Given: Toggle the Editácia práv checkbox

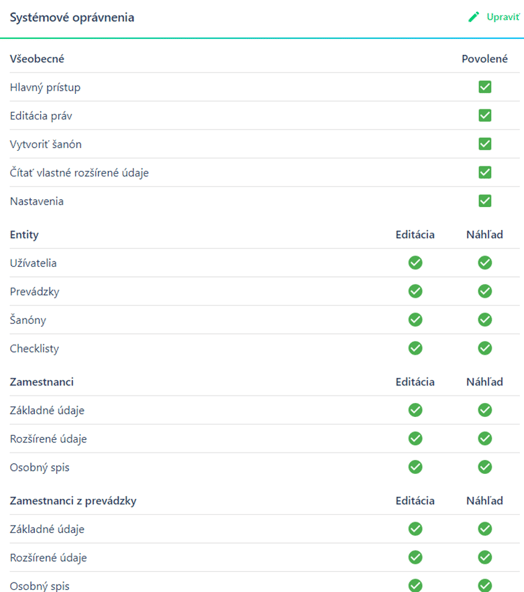Looking at the screenshot, I should pos(485,116).
